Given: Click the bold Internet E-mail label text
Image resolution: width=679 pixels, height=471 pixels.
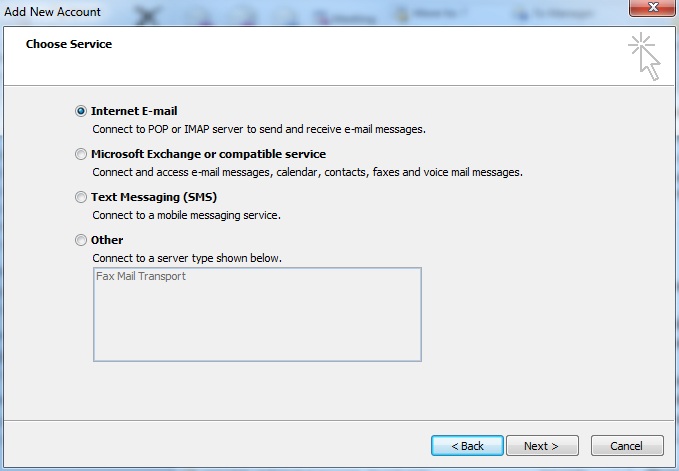Looking at the screenshot, I should [134, 111].
